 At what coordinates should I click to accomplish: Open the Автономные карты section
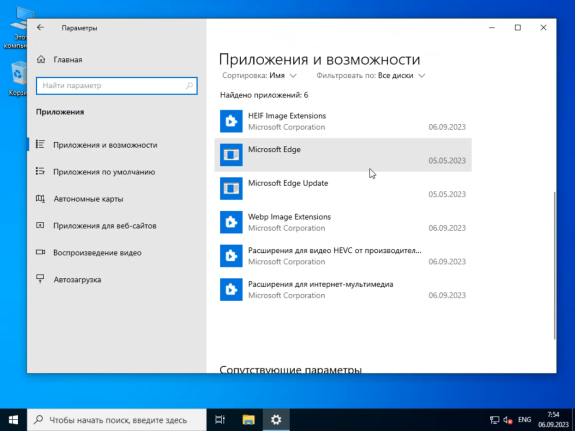117,199
